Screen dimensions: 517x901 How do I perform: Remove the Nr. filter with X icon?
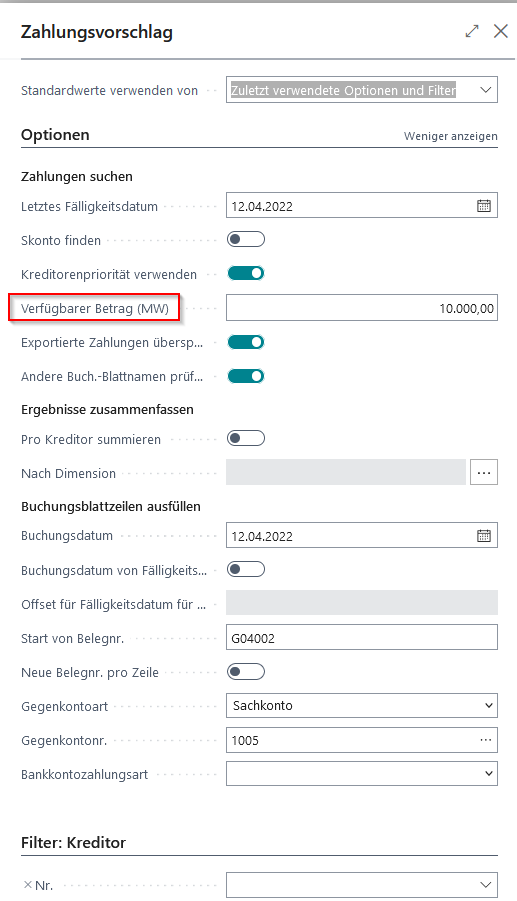28,885
